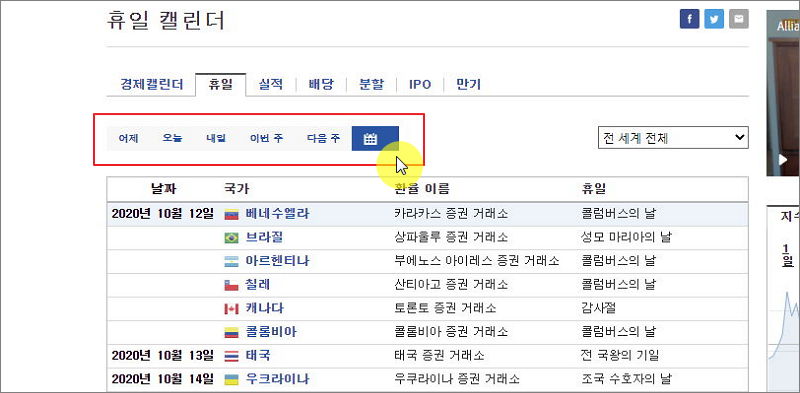Click 전 국왕의 기일 holiday cell
This screenshot has width=800, height=393.
620,356
